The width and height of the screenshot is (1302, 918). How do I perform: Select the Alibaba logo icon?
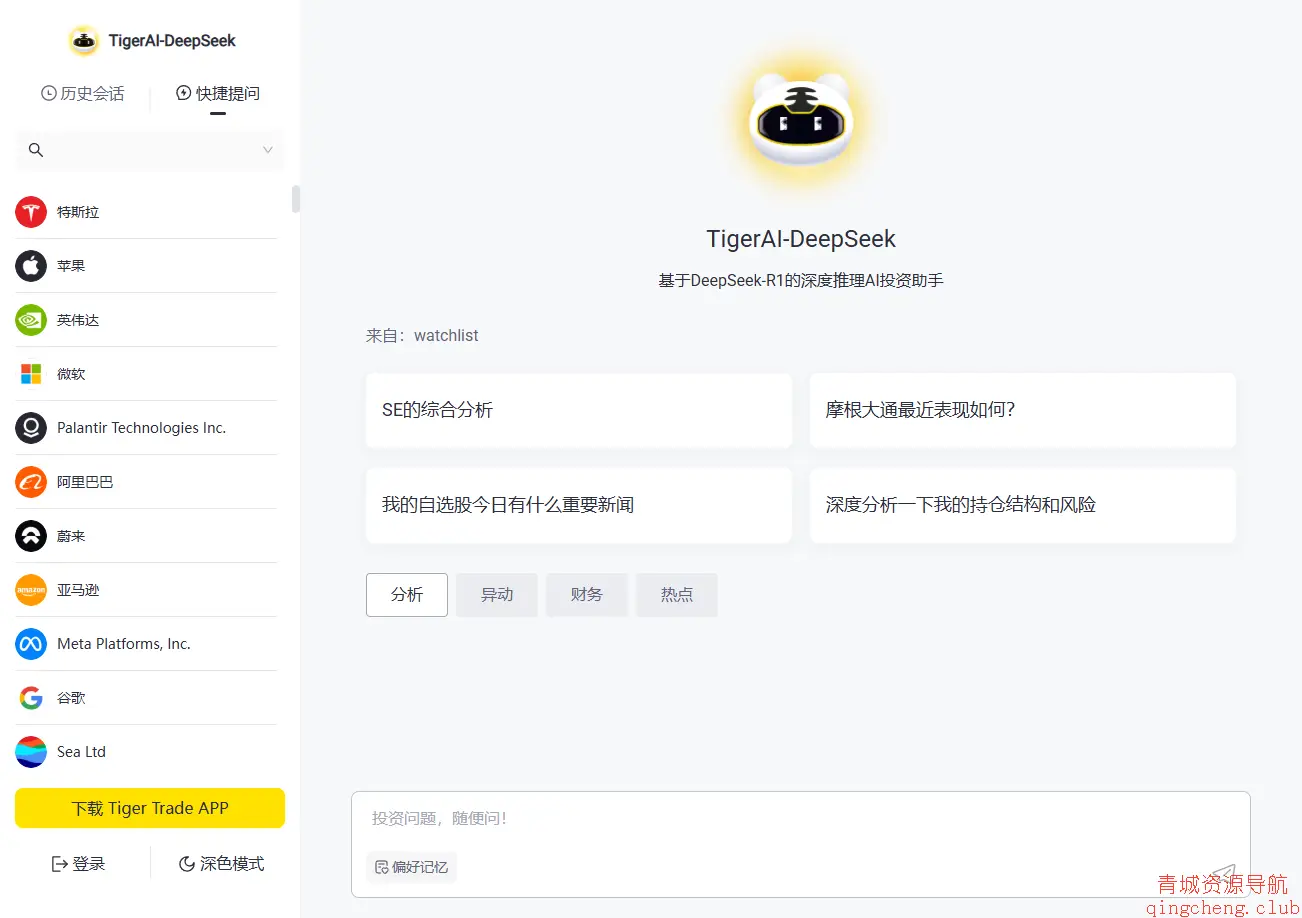[31, 482]
